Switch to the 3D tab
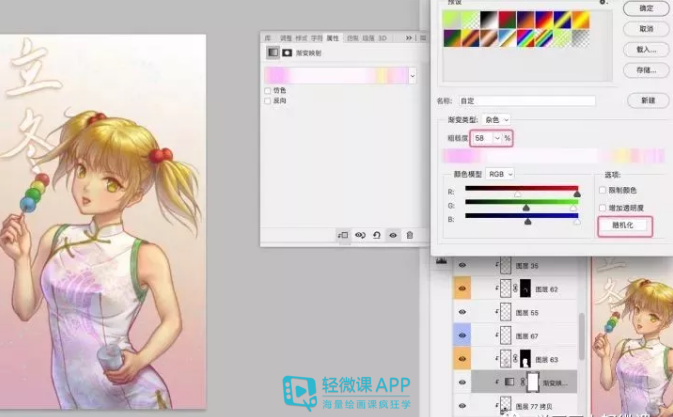The height and width of the screenshot is (417, 673). (382, 38)
